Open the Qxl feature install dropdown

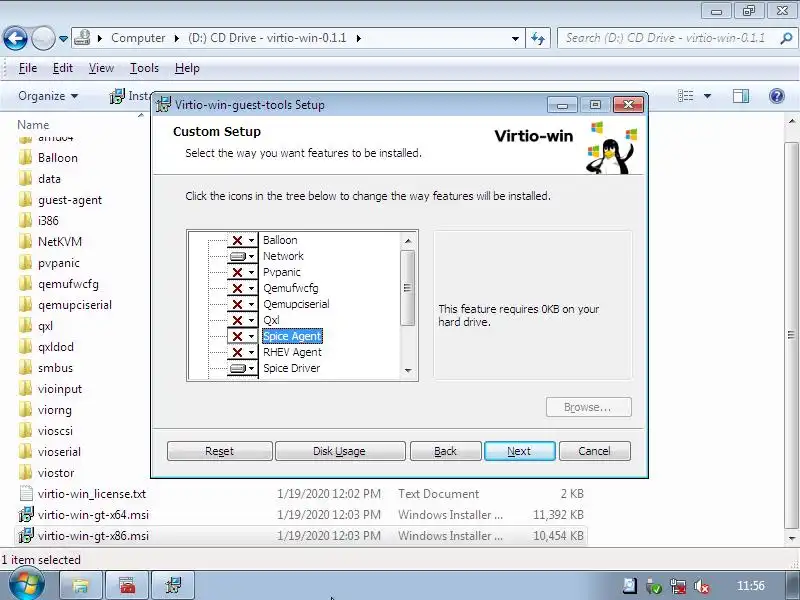click(242, 320)
